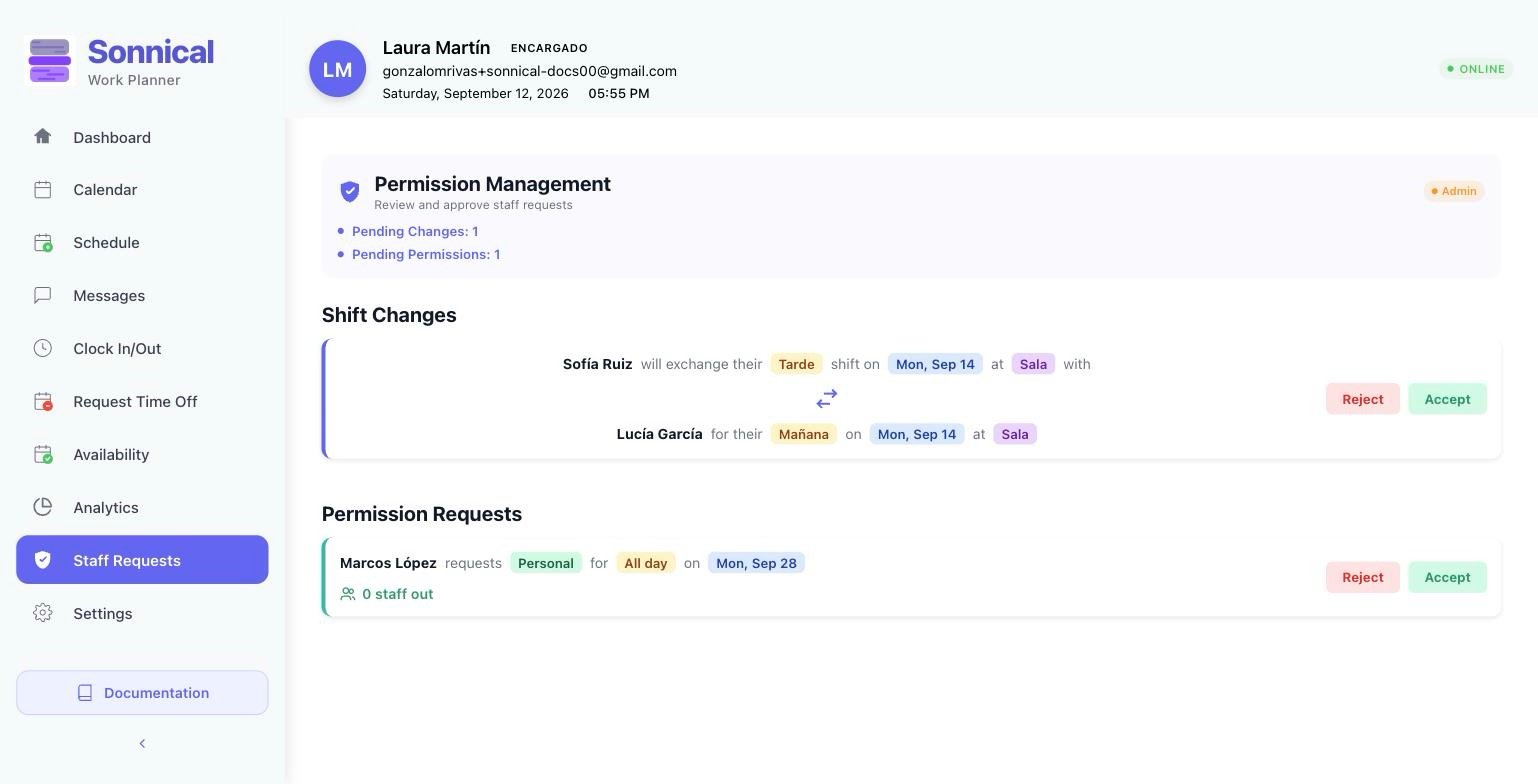Click the Clock In/Out clock icon

(x=42, y=348)
